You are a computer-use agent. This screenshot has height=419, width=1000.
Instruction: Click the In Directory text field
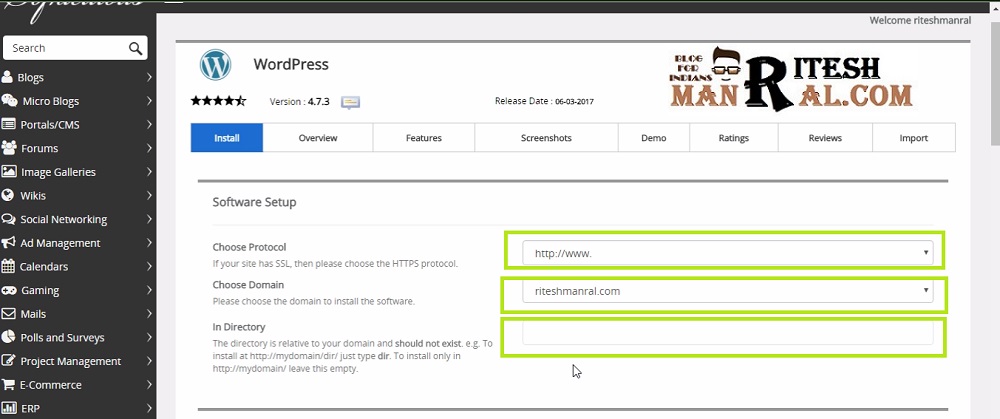728,333
